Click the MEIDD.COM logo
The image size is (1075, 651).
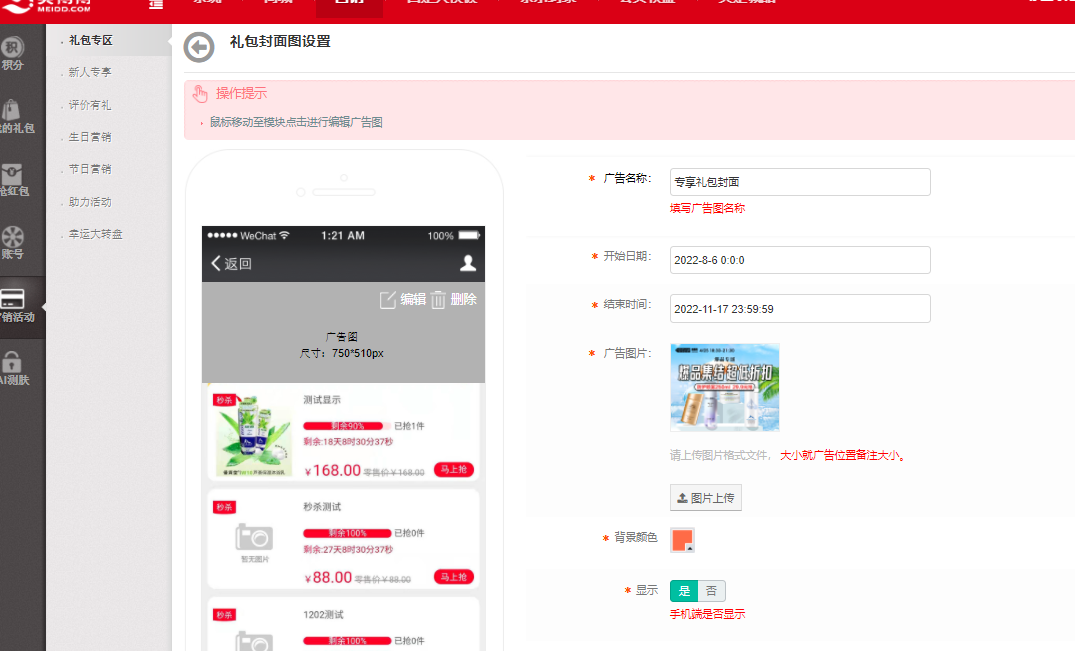(46, 6)
